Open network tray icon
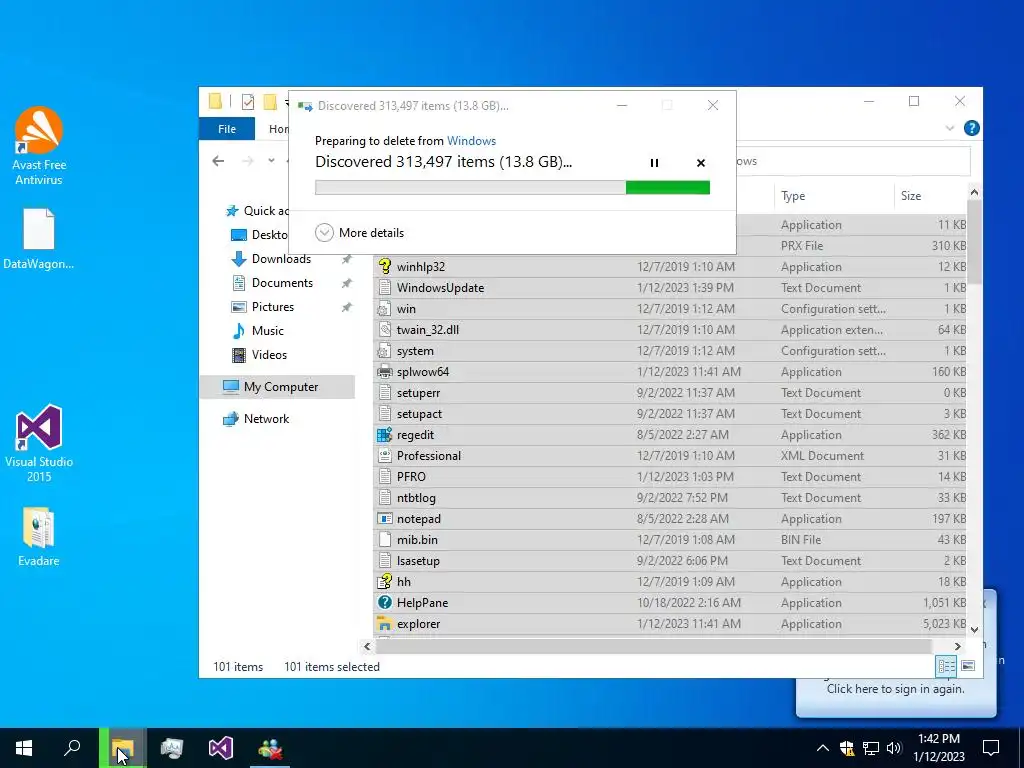Image resolution: width=1024 pixels, height=768 pixels. click(871, 748)
